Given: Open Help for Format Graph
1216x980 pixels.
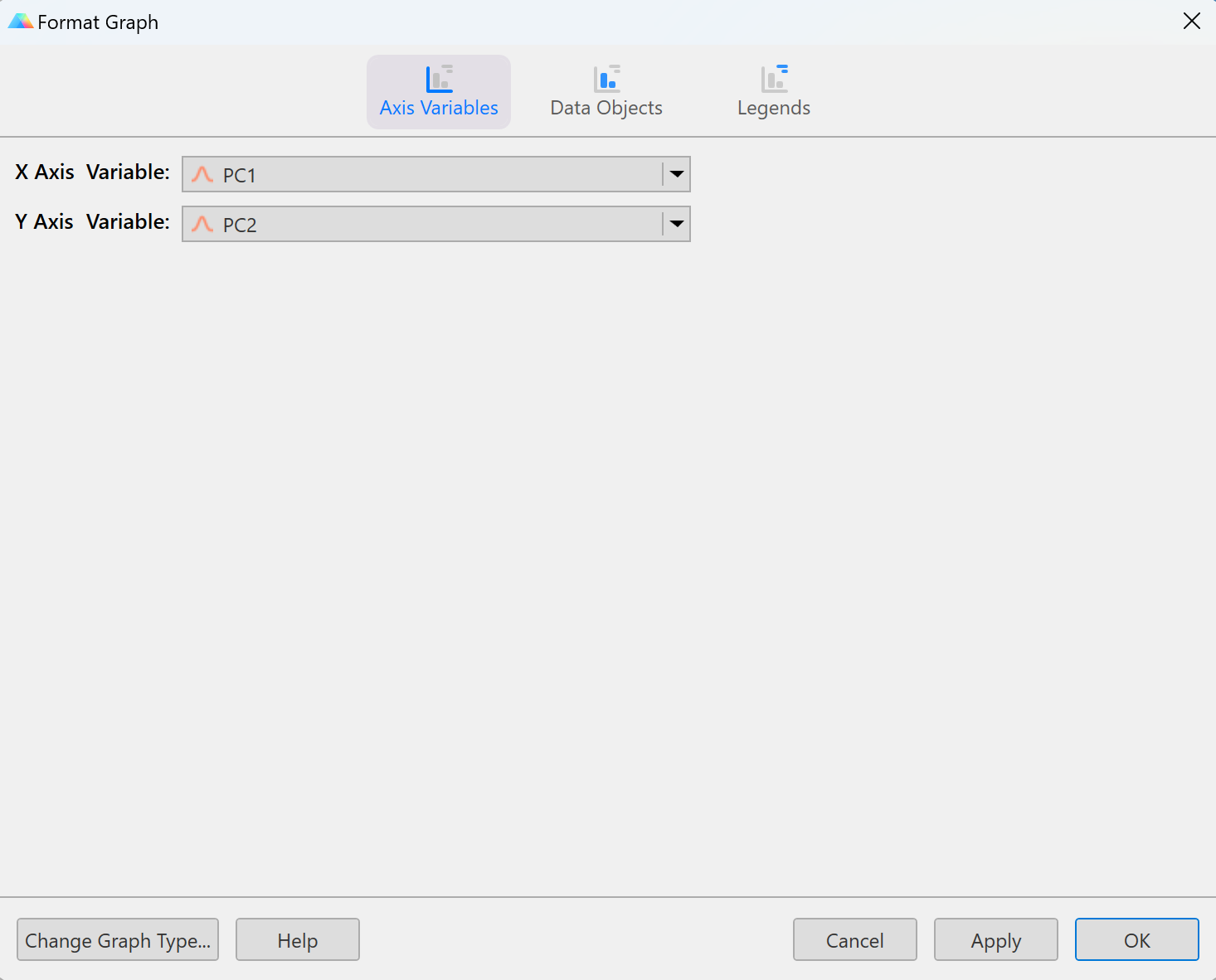Looking at the screenshot, I should (297, 940).
